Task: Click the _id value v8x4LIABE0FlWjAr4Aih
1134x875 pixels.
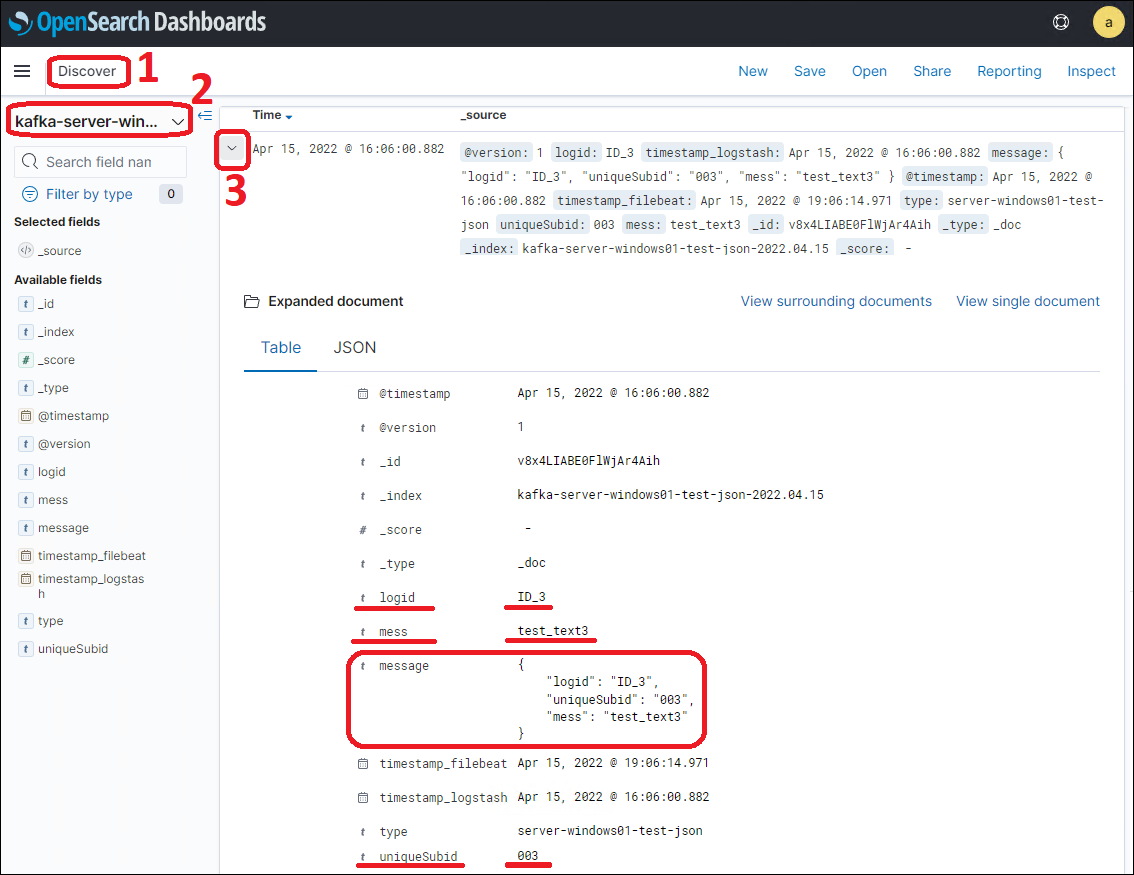Action: pos(589,461)
